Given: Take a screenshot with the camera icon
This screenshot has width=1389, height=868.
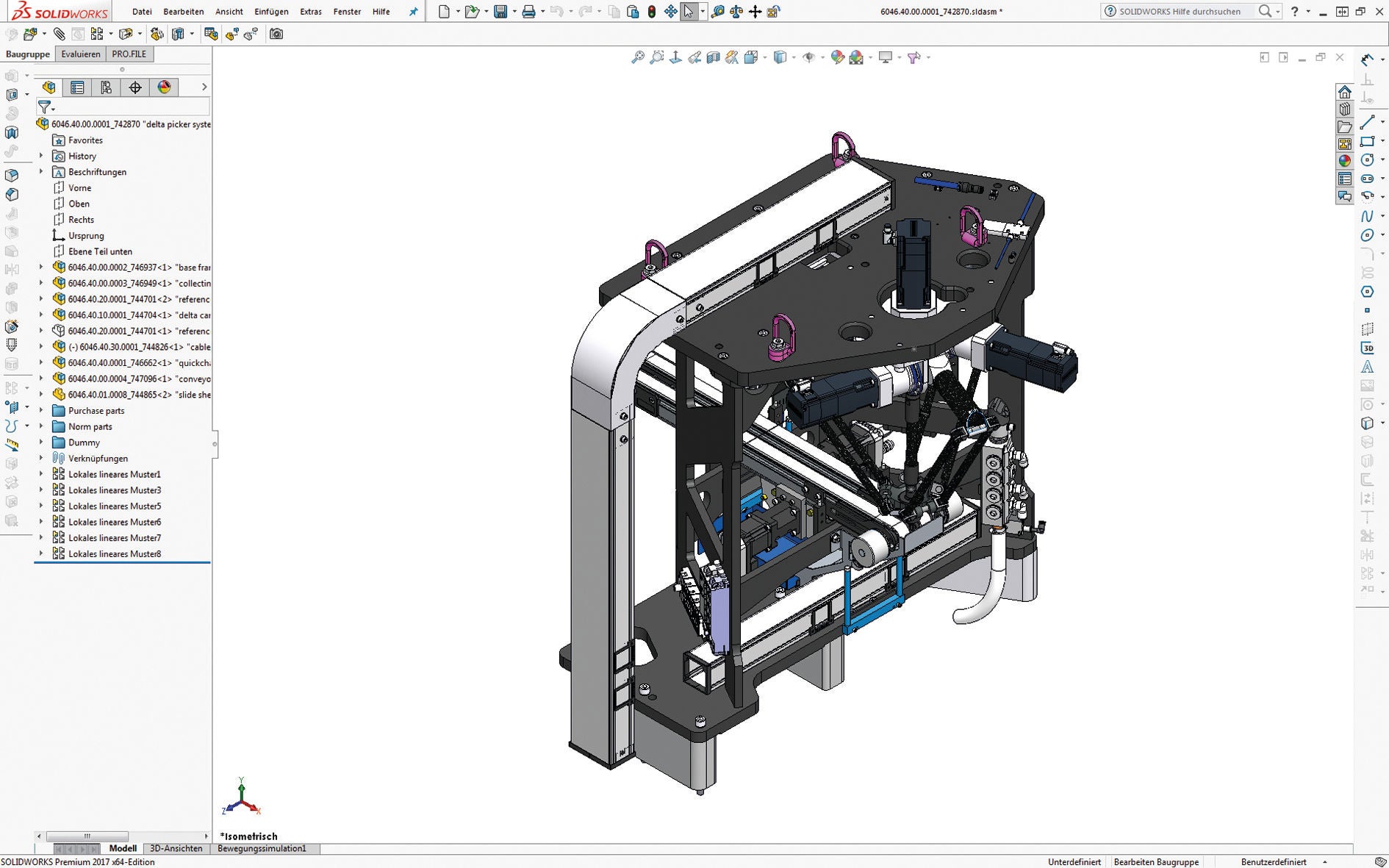Looking at the screenshot, I should point(276,34).
